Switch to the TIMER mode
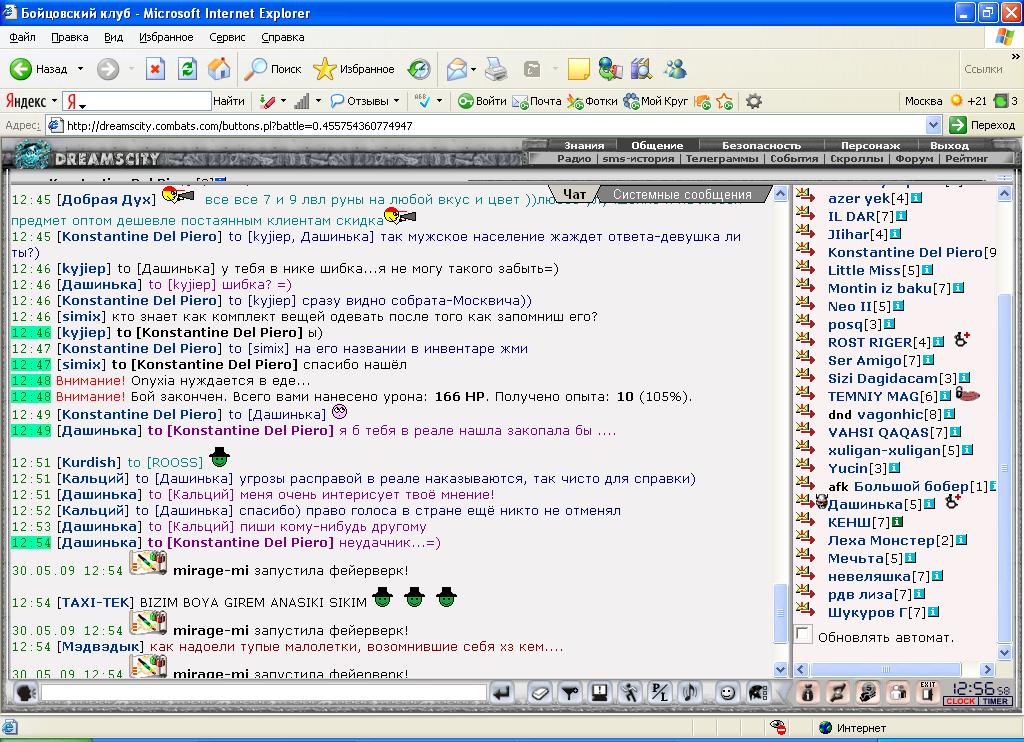The image size is (1024, 742). click(x=995, y=701)
